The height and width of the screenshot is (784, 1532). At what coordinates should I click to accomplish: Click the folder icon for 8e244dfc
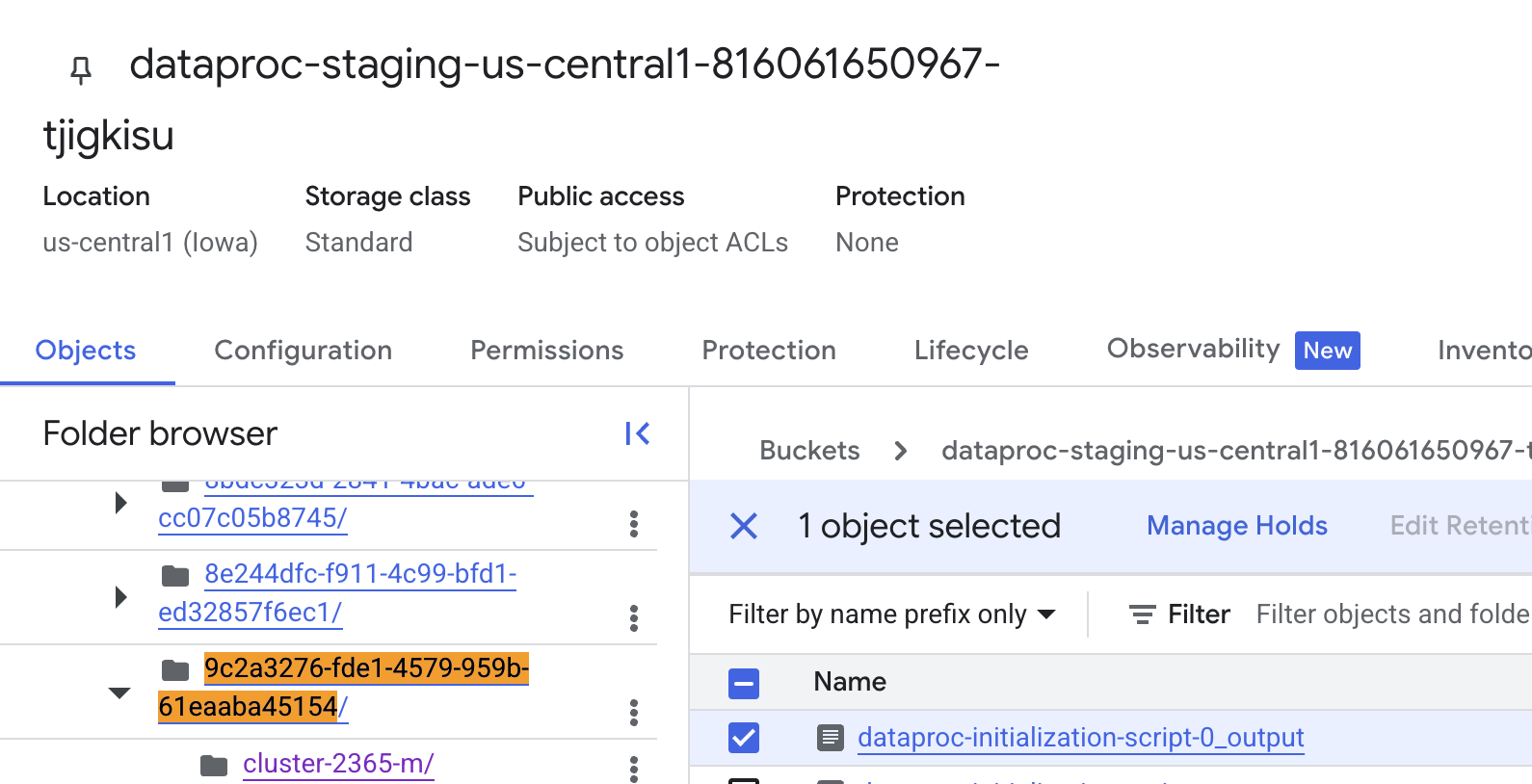click(175, 576)
